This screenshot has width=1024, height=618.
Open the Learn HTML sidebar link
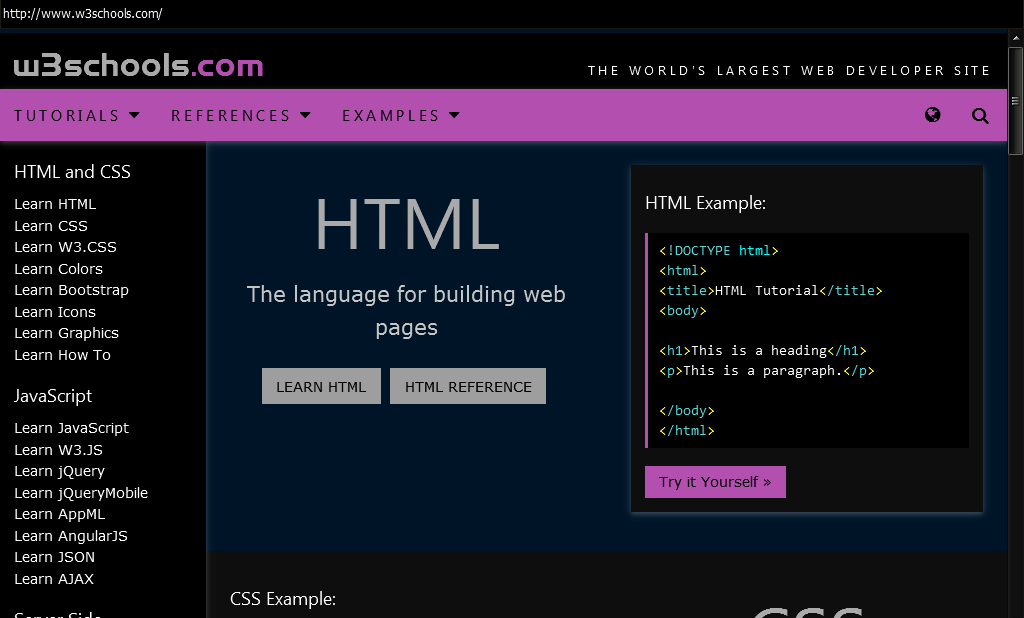(x=55, y=204)
